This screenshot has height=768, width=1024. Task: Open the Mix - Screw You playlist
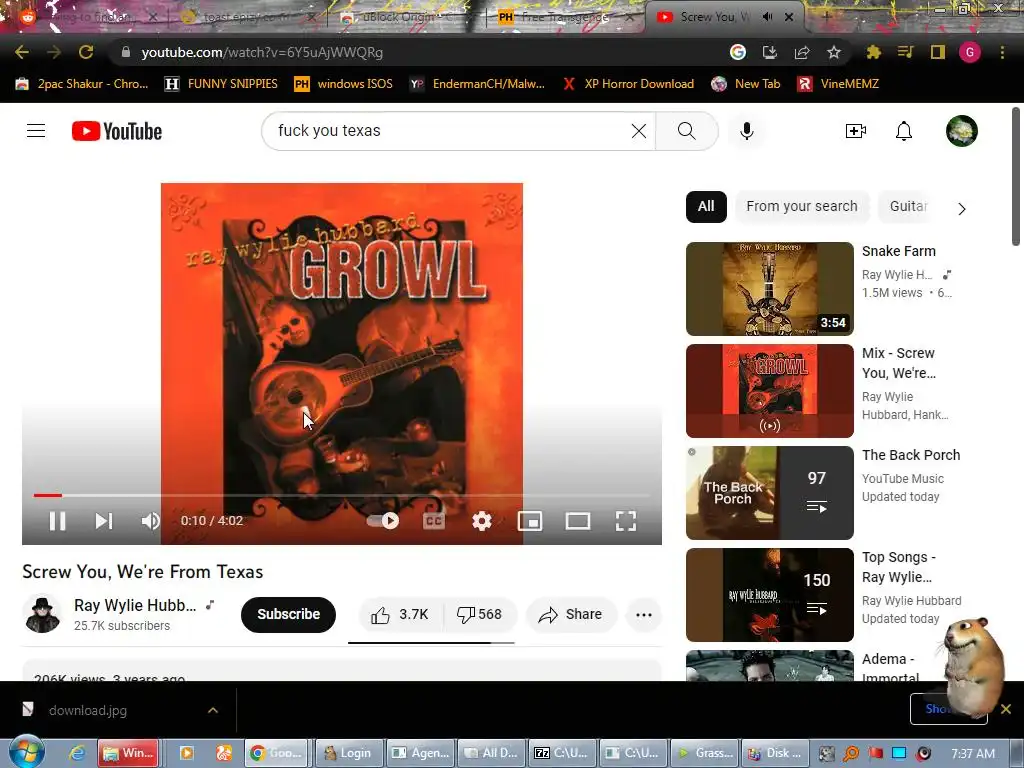[x=769, y=391]
